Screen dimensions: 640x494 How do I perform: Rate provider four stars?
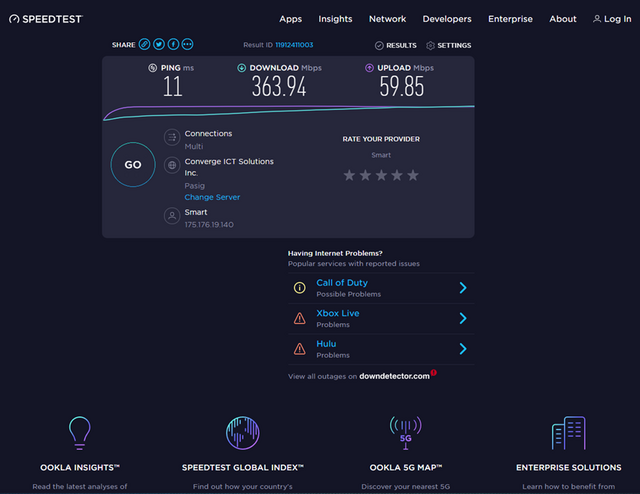coord(397,175)
